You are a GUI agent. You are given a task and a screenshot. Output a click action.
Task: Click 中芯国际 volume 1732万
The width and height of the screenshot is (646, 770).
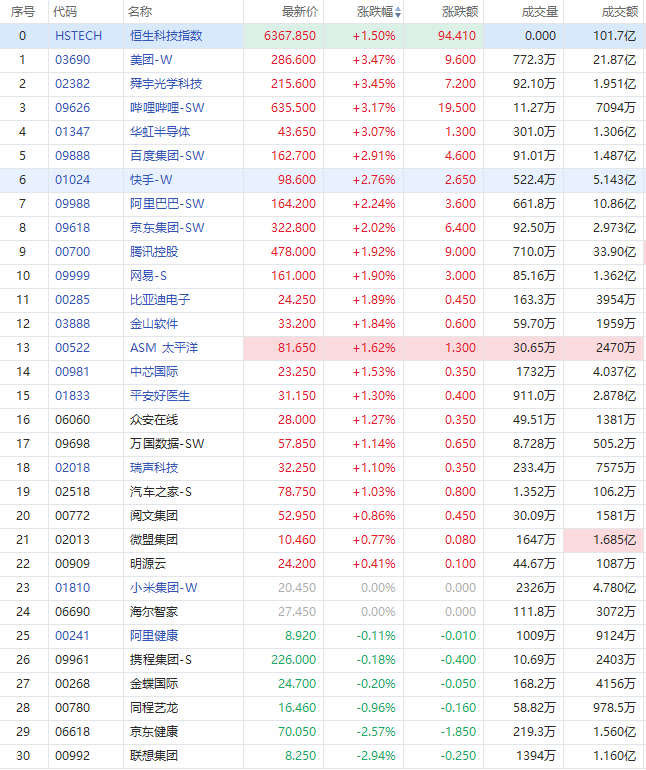point(535,372)
